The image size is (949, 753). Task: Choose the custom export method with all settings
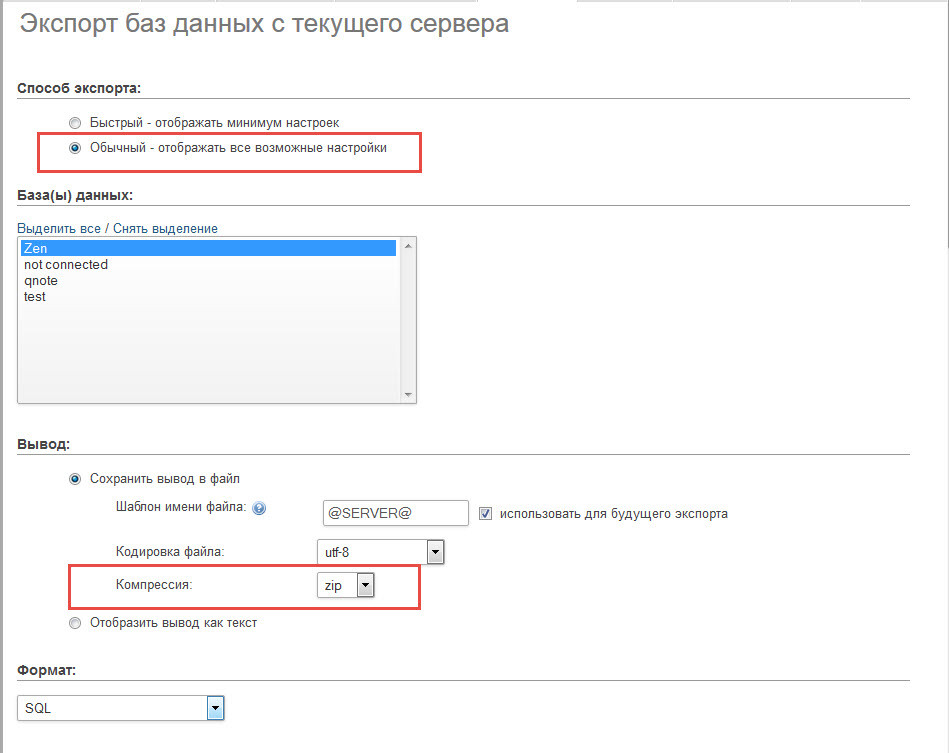pyautogui.click(x=75, y=148)
